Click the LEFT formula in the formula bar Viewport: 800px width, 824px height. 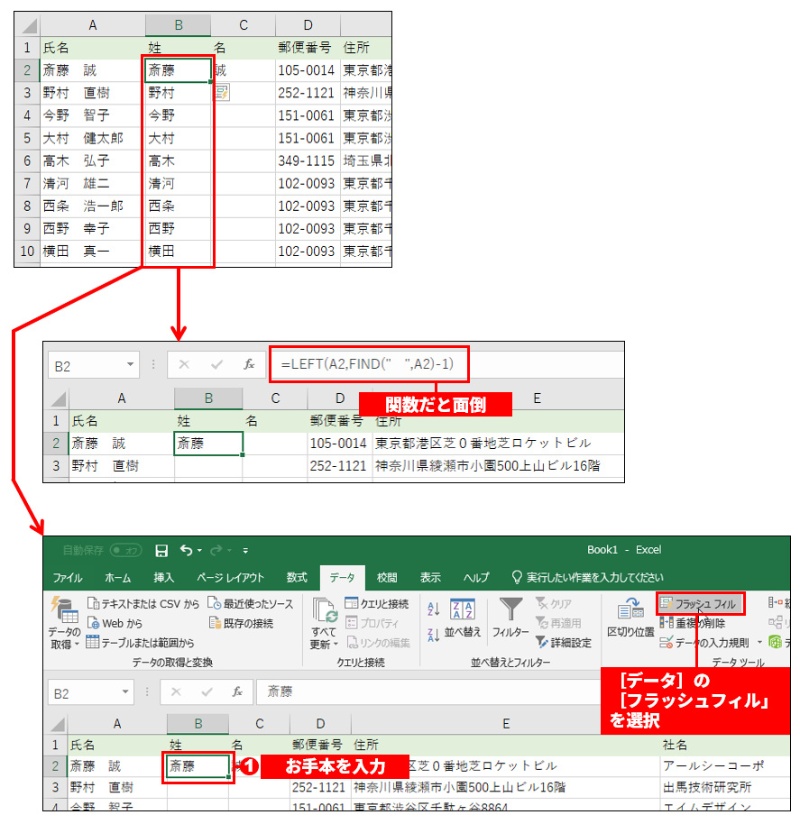(x=366, y=364)
